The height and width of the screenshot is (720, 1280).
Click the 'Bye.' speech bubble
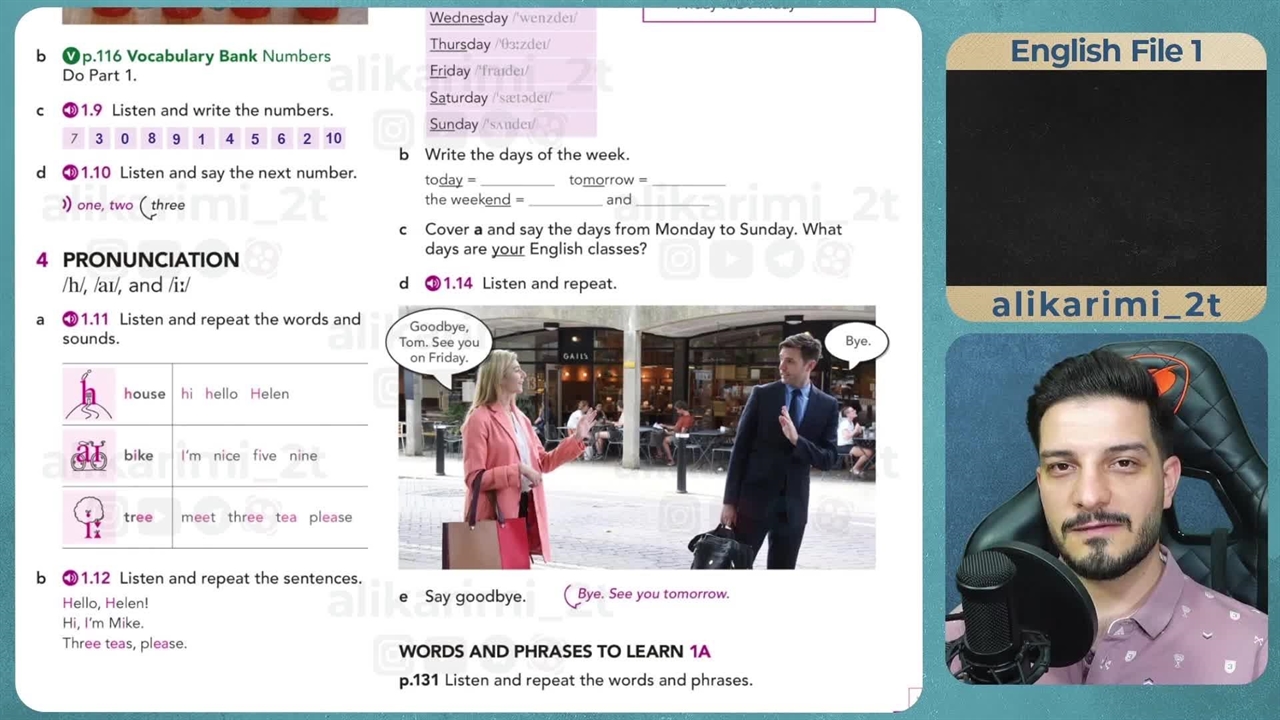857,344
